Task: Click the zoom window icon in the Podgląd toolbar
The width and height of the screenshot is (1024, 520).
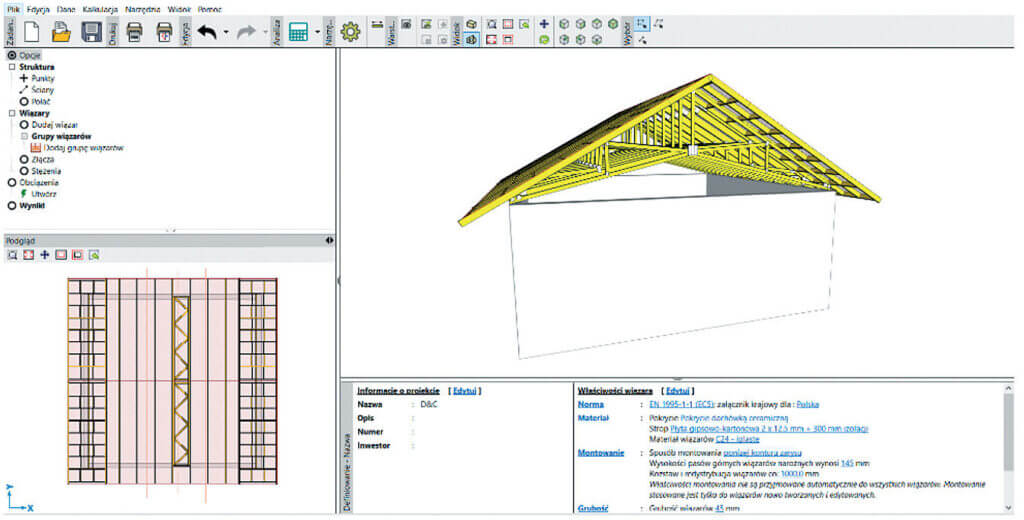Action: tap(12, 255)
